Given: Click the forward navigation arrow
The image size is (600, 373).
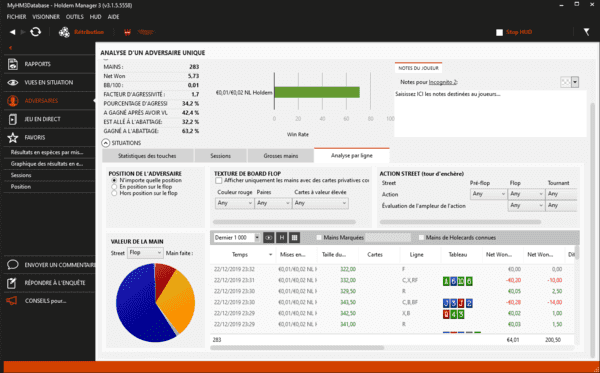Looking at the screenshot, I should tap(23, 32).
